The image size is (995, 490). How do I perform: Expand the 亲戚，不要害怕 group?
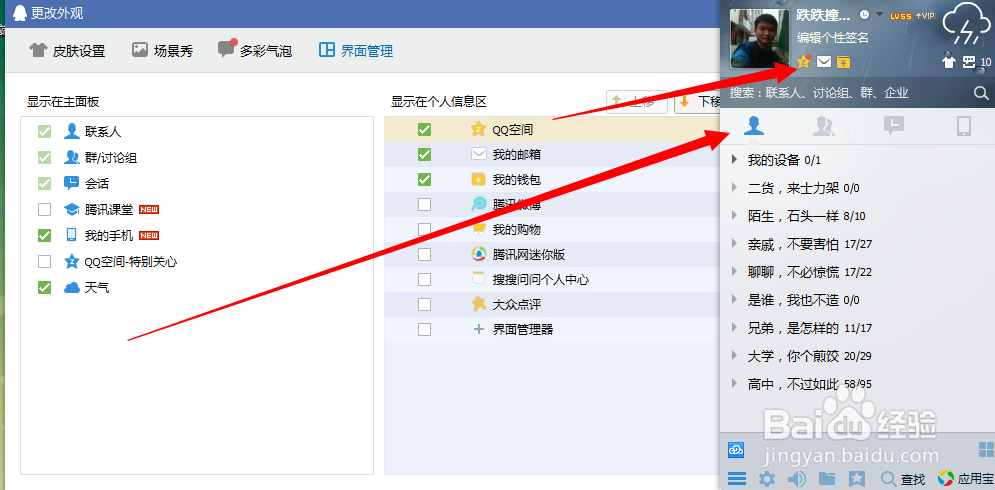(x=735, y=243)
